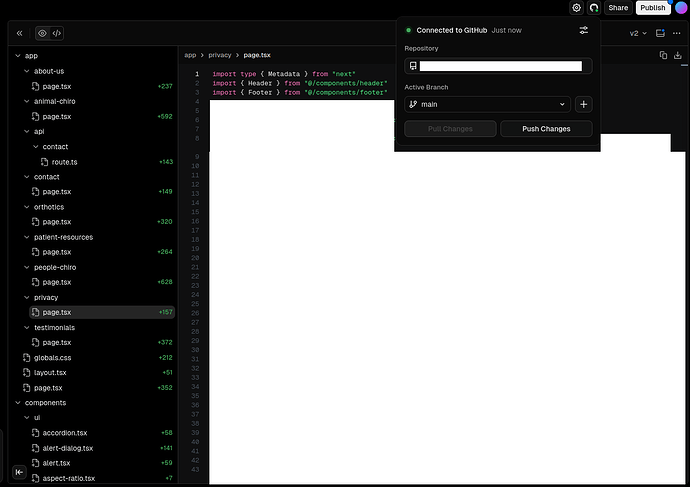Screen dimensions: 690x487
Task: Click the Repository name field
Action: click(x=498, y=66)
